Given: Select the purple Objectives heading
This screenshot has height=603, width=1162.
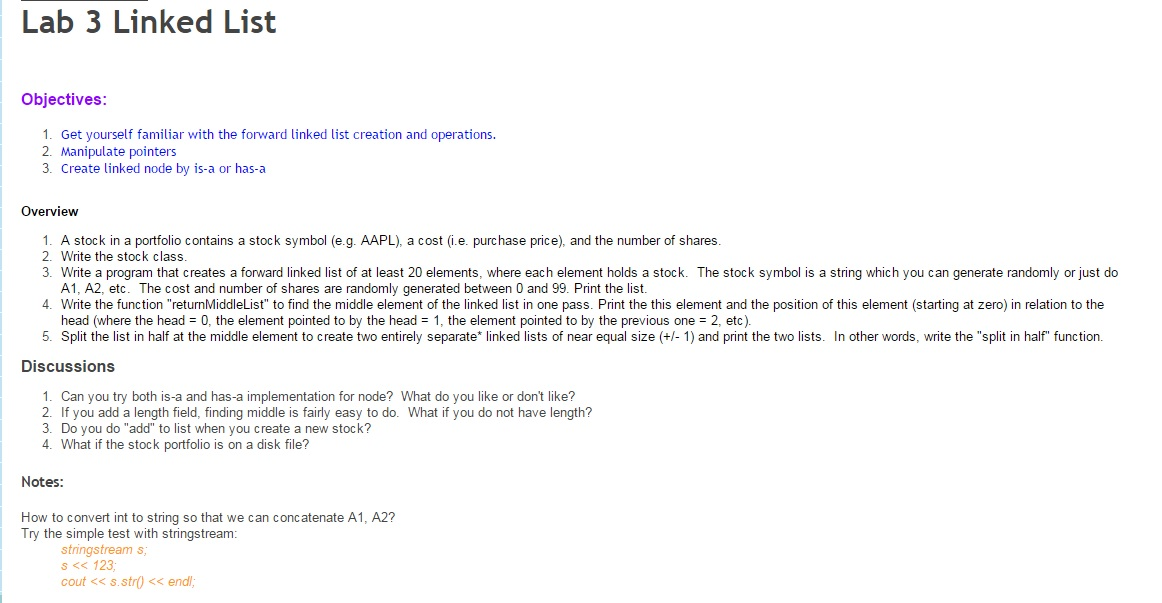Looking at the screenshot, I should click(64, 99).
